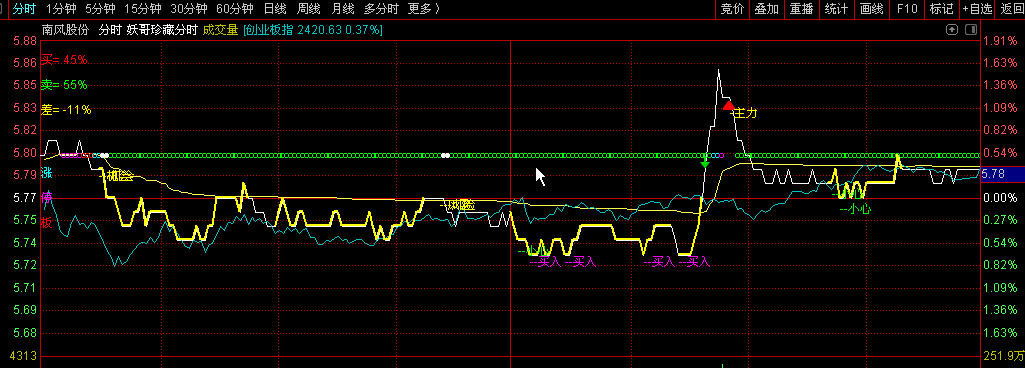Click the 5.80 price axis label
The height and width of the screenshot is (368, 1025).
(25, 153)
